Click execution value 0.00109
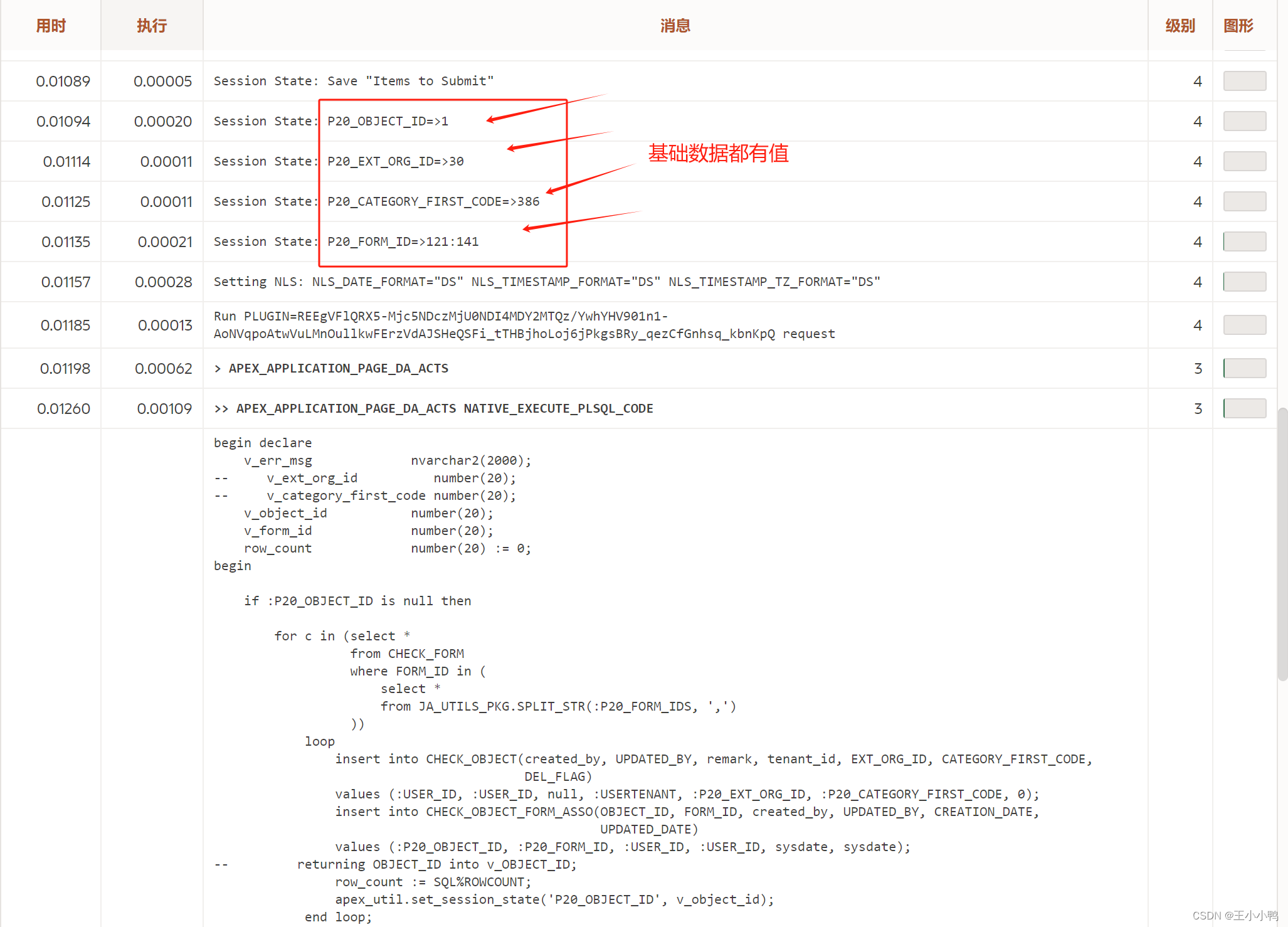 [x=164, y=408]
